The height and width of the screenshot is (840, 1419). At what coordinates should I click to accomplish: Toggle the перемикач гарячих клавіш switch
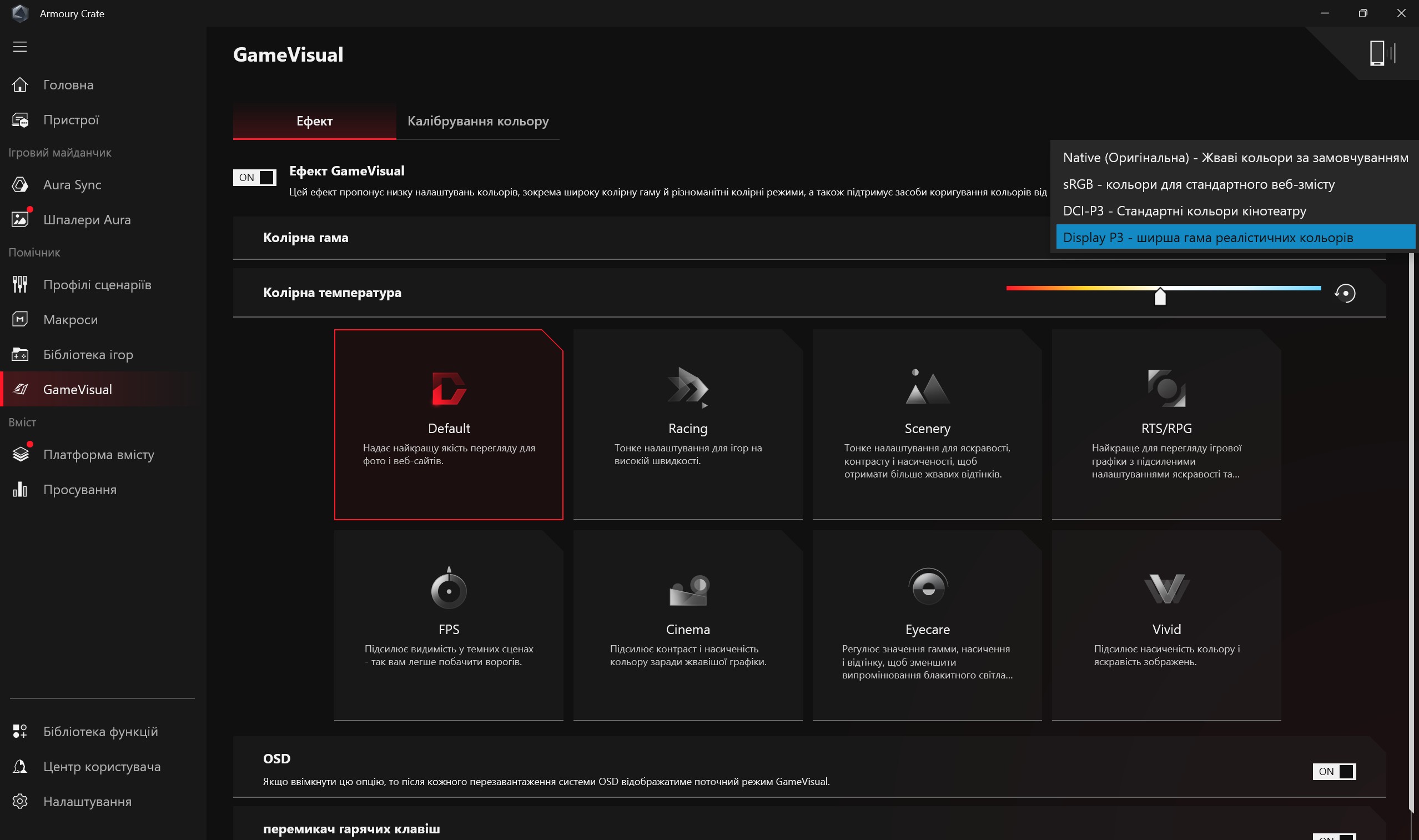click(x=1334, y=836)
